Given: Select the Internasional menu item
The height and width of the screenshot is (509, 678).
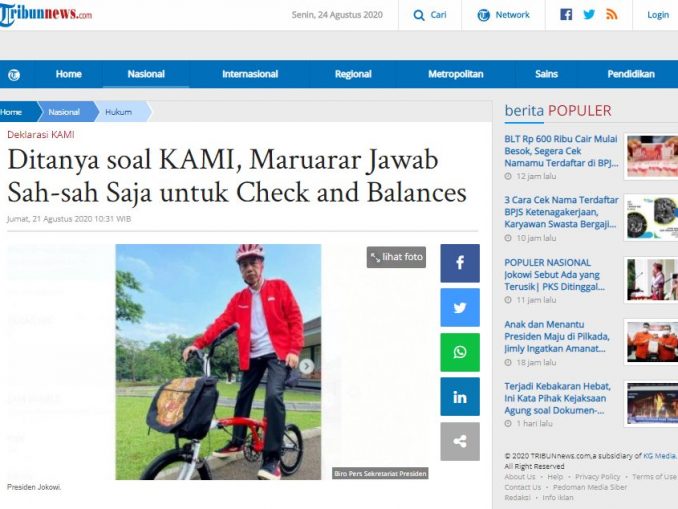Looking at the screenshot, I should pyautogui.click(x=250, y=74).
